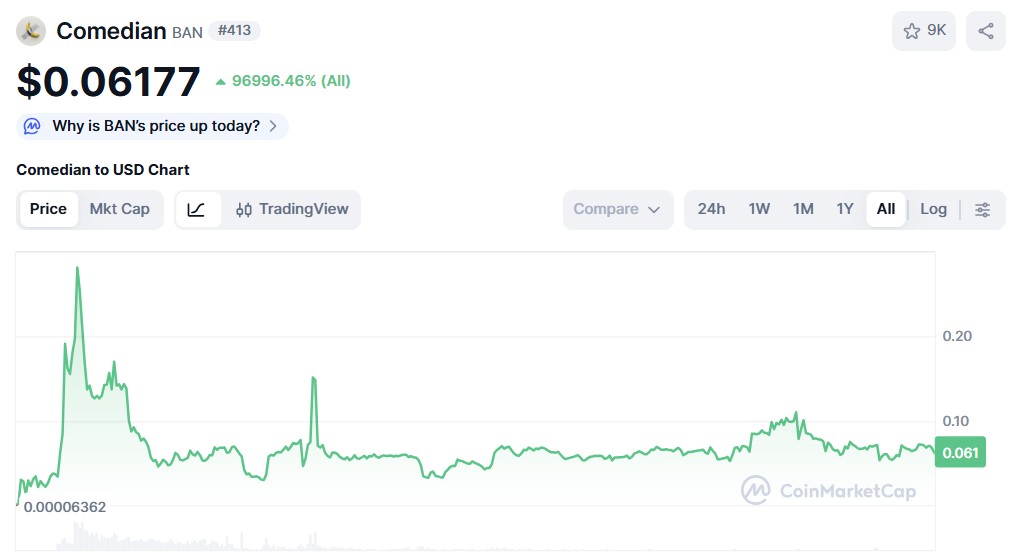This screenshot has height=556, width=1013.
Task: Click the #413 rank badge
Action: [235, 30]
